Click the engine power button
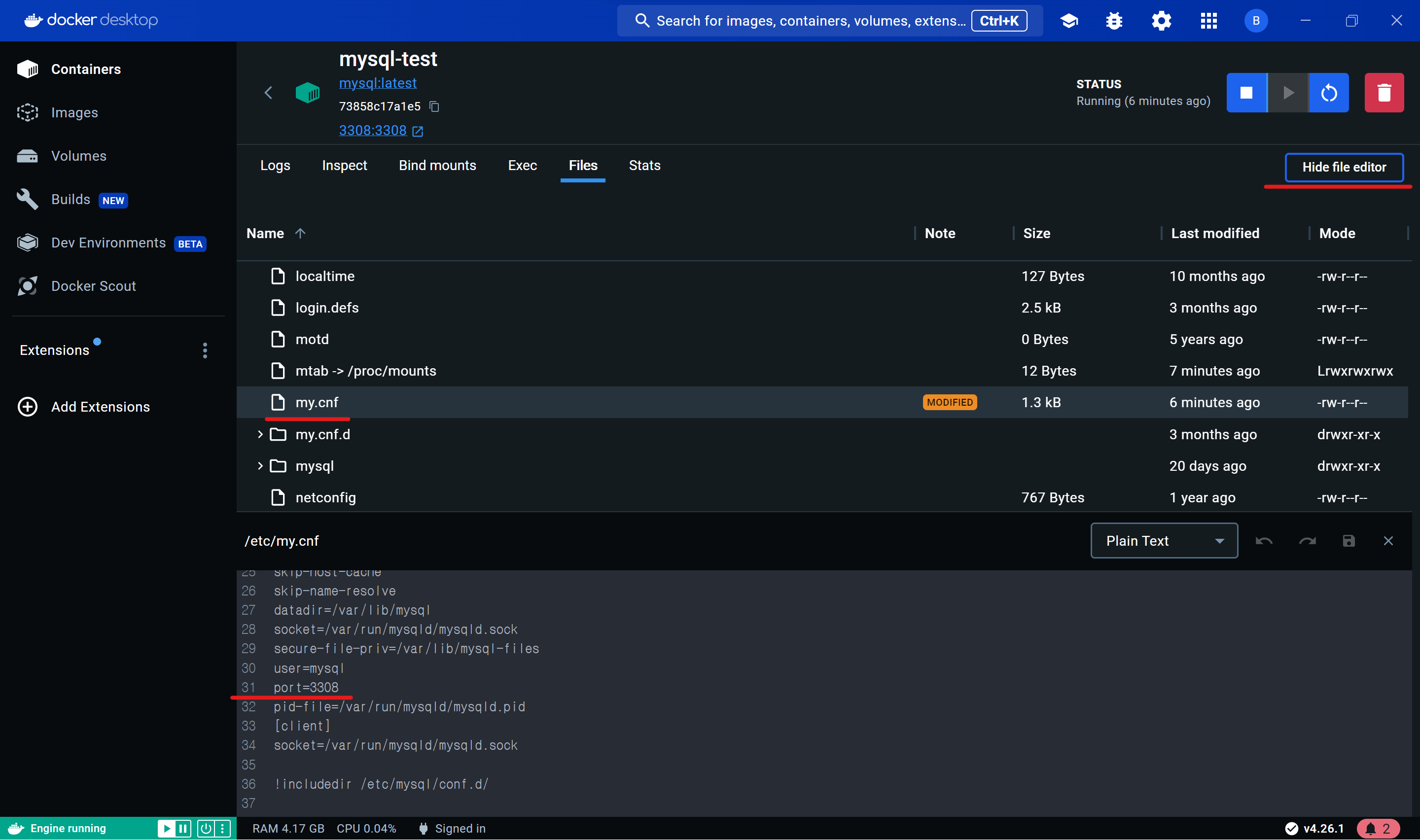 click(x=206, y=829)
